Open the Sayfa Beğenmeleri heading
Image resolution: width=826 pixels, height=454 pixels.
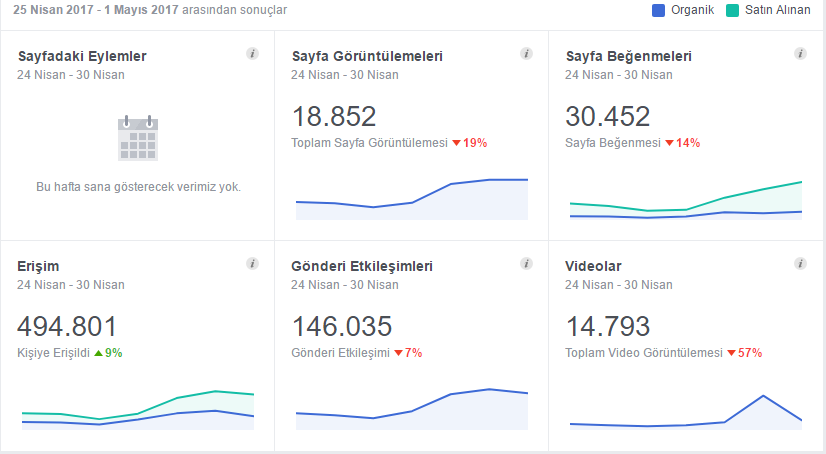point(628,56)
